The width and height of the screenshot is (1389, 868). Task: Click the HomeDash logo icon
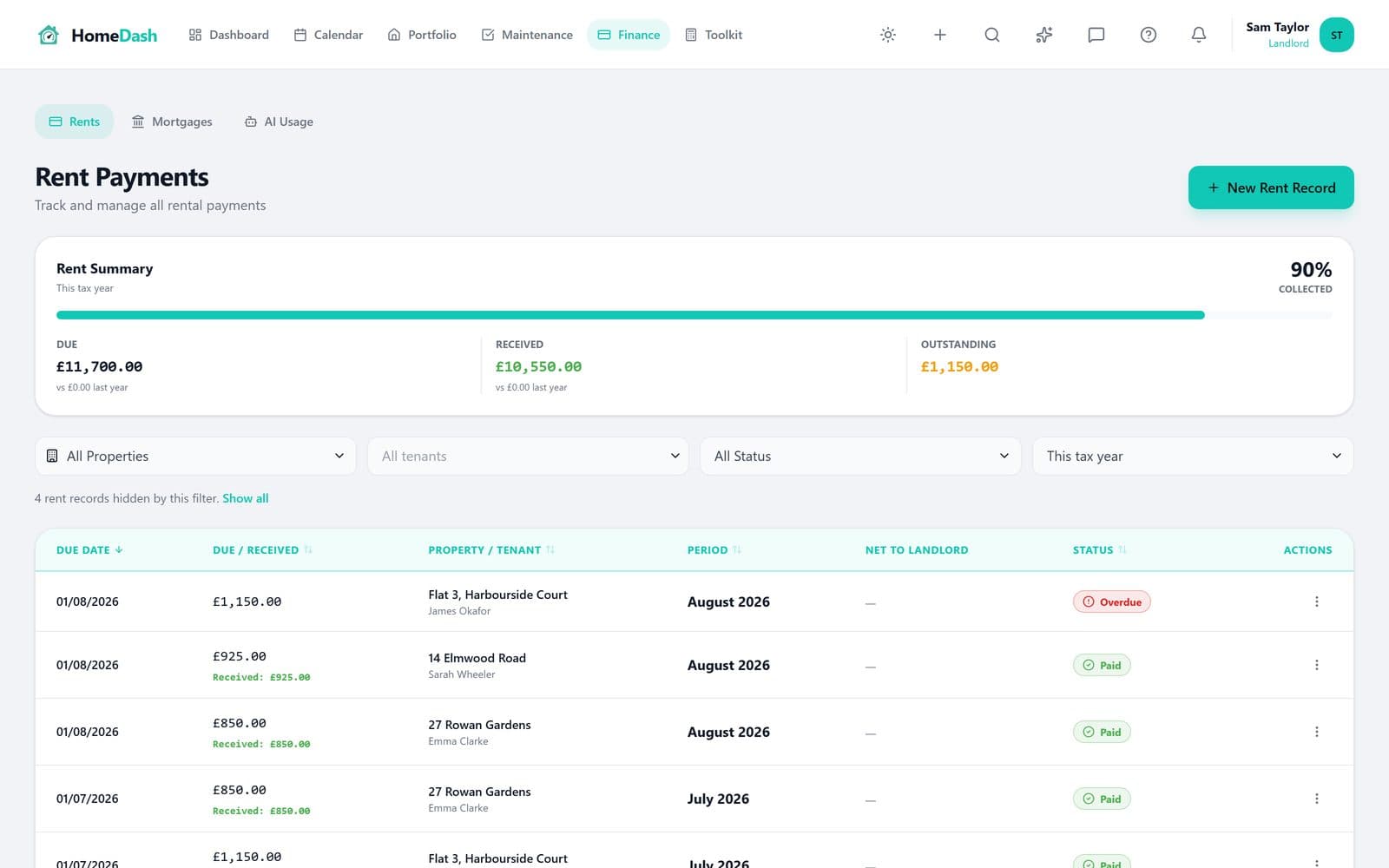[49, 35]
